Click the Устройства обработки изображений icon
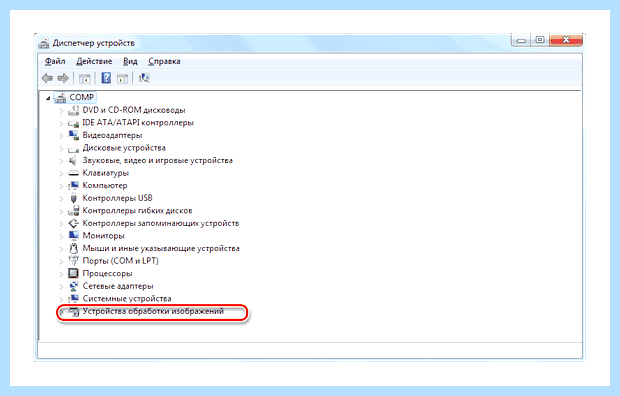 point(74,312)
